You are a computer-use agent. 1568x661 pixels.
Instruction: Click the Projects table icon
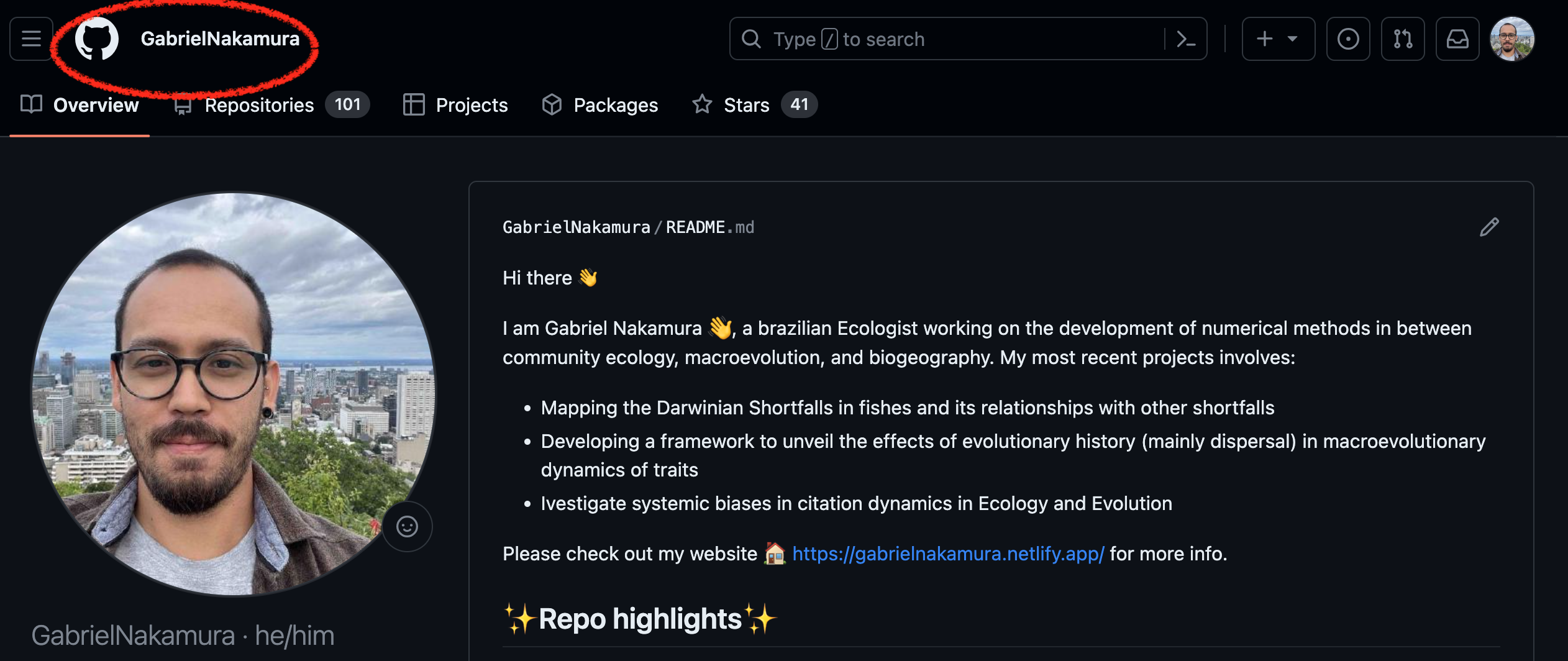click(x=414, y=104)
